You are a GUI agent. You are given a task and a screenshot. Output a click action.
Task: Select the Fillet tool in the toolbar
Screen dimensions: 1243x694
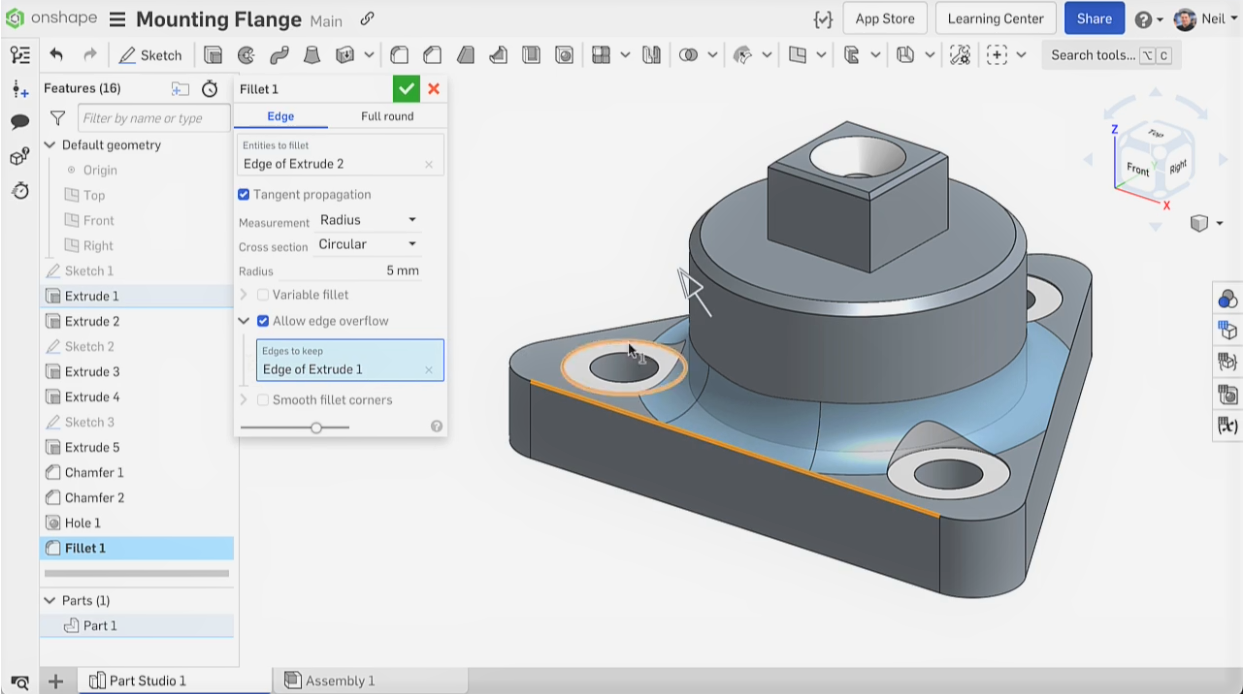[x=399, y=55]
